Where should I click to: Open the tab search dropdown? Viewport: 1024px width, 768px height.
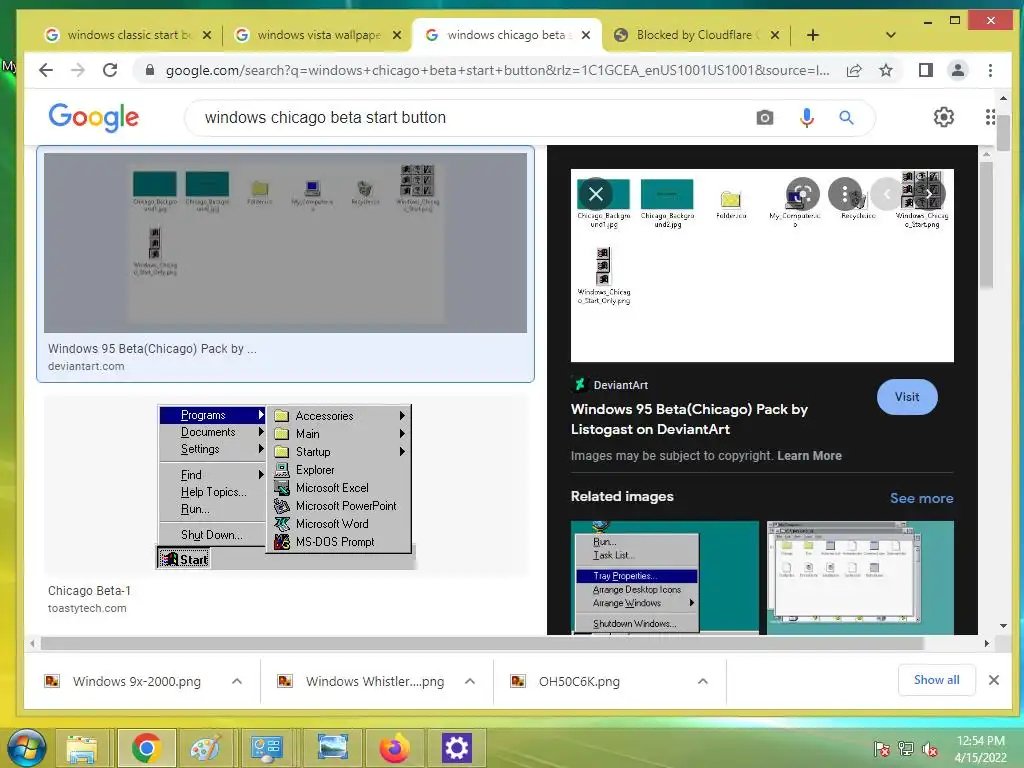(x=891, y=35)
